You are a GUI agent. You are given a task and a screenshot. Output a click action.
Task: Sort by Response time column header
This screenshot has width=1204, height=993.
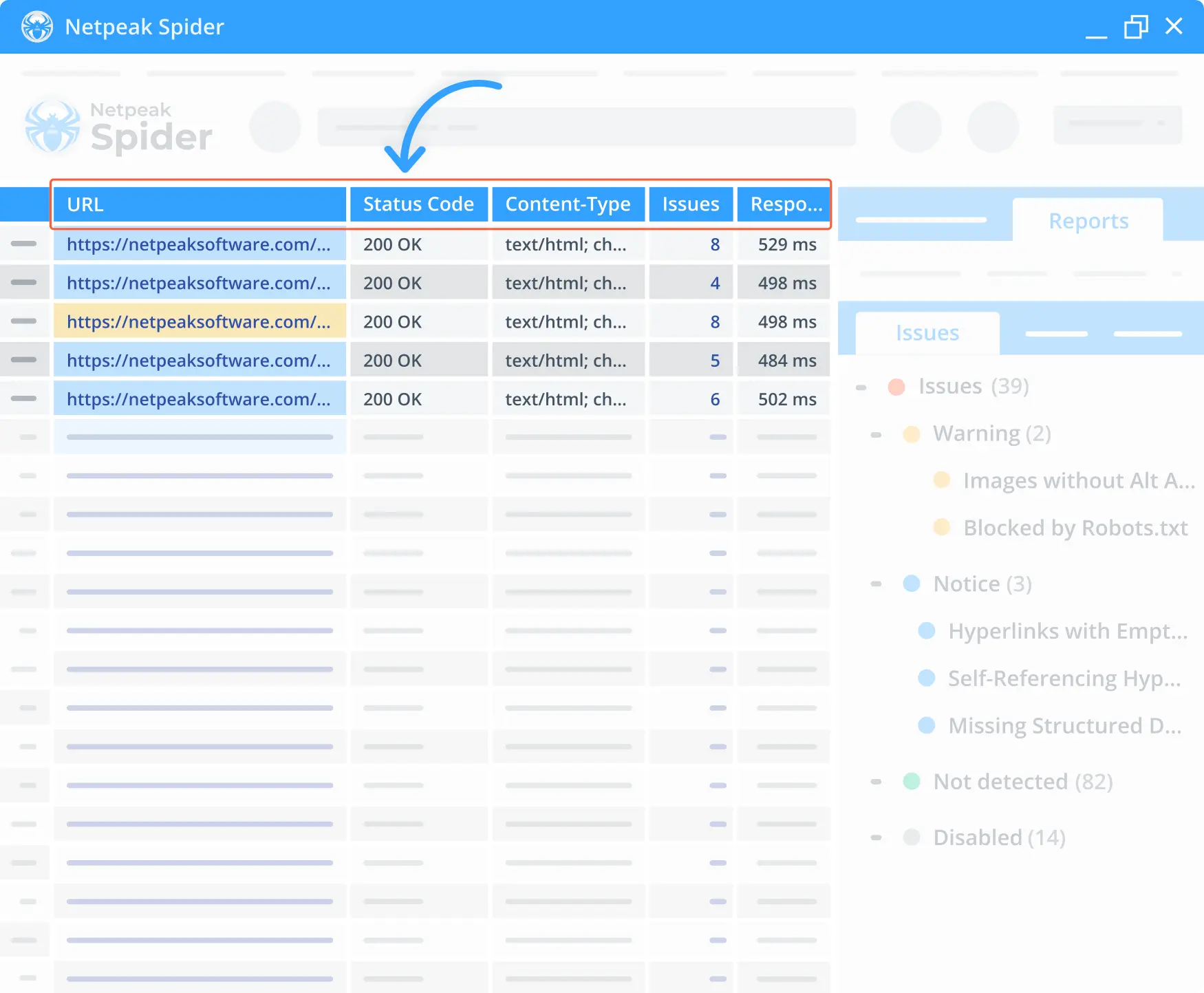784,204
